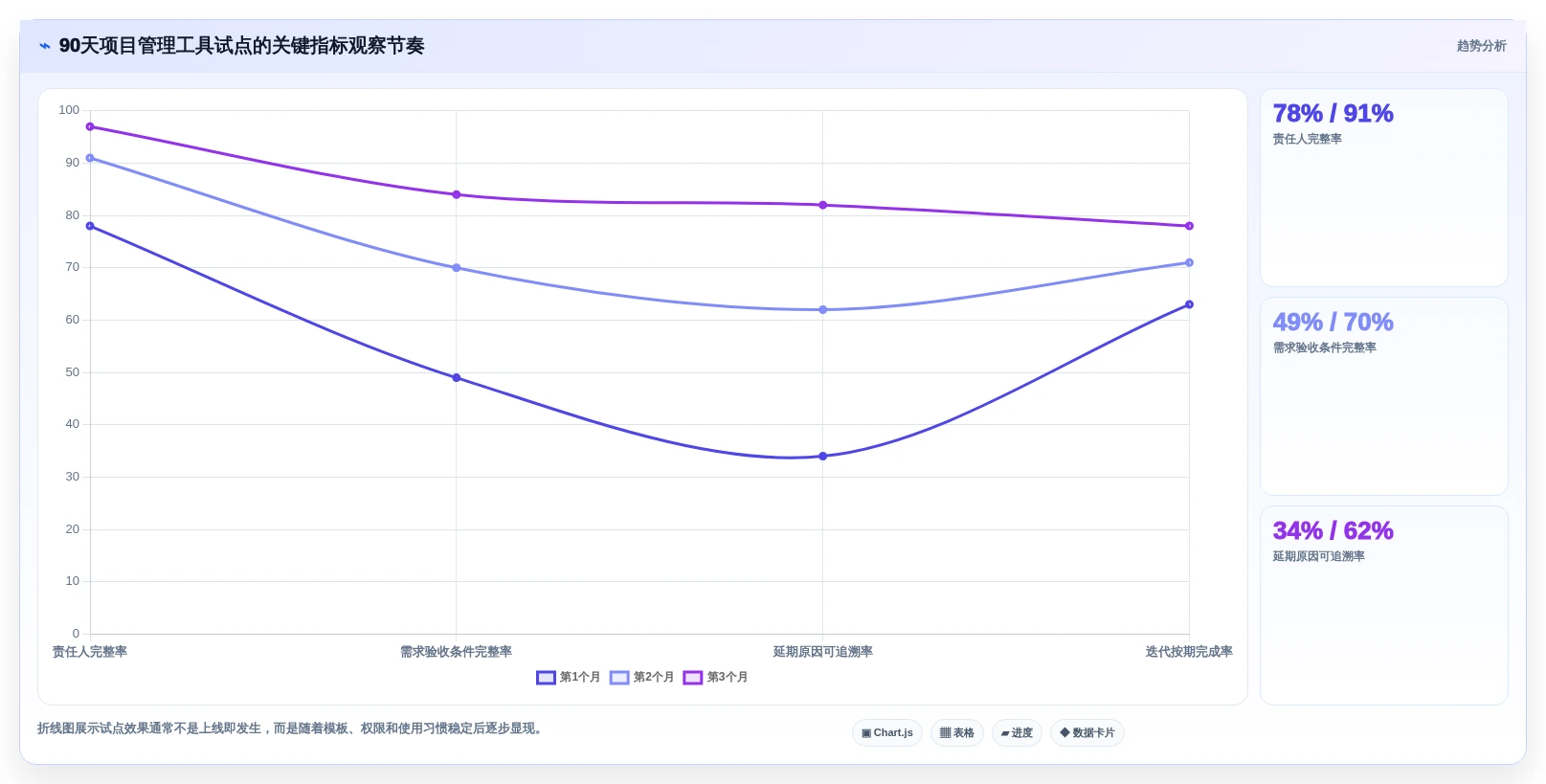This screenshot has width=1546, height=784.
Task: Click the 第2个月 point at 迭代按期完成率
Action: 1190,262
